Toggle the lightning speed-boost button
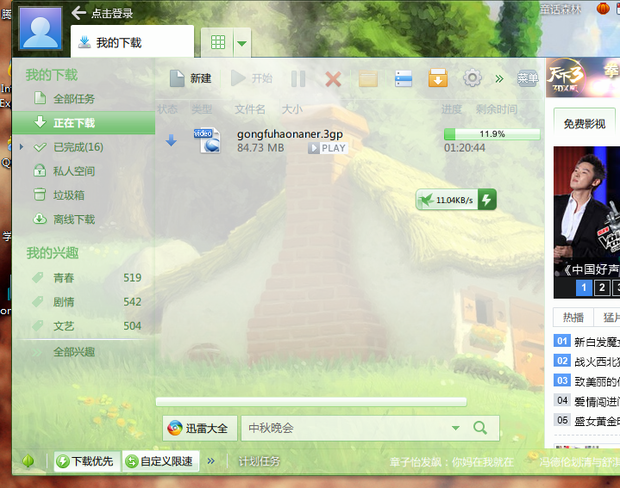The height and width of the screenshot is (488, 620). point(487,200)
